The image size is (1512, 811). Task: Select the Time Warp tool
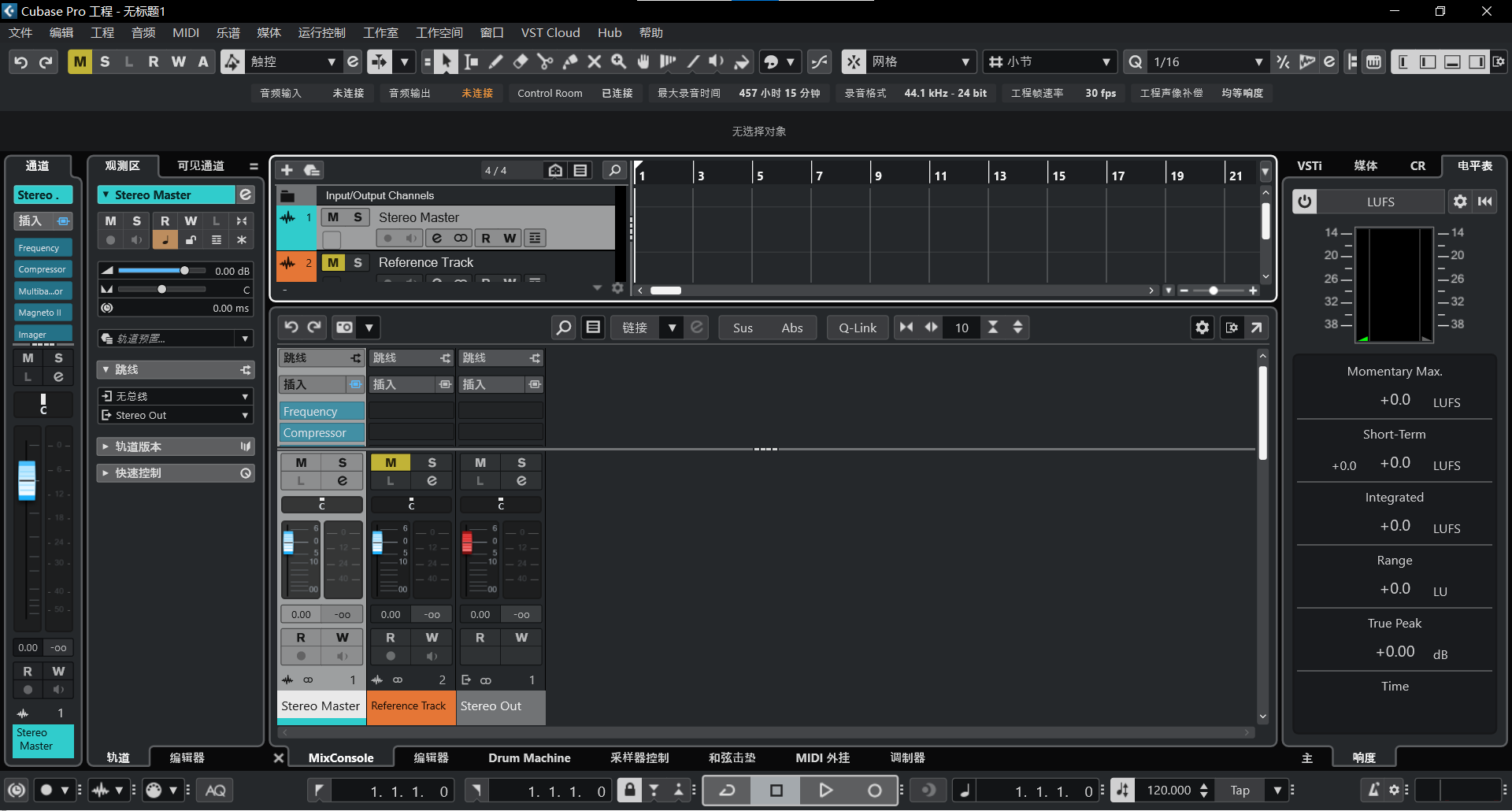pyautogui.click(x=668, y=61)
